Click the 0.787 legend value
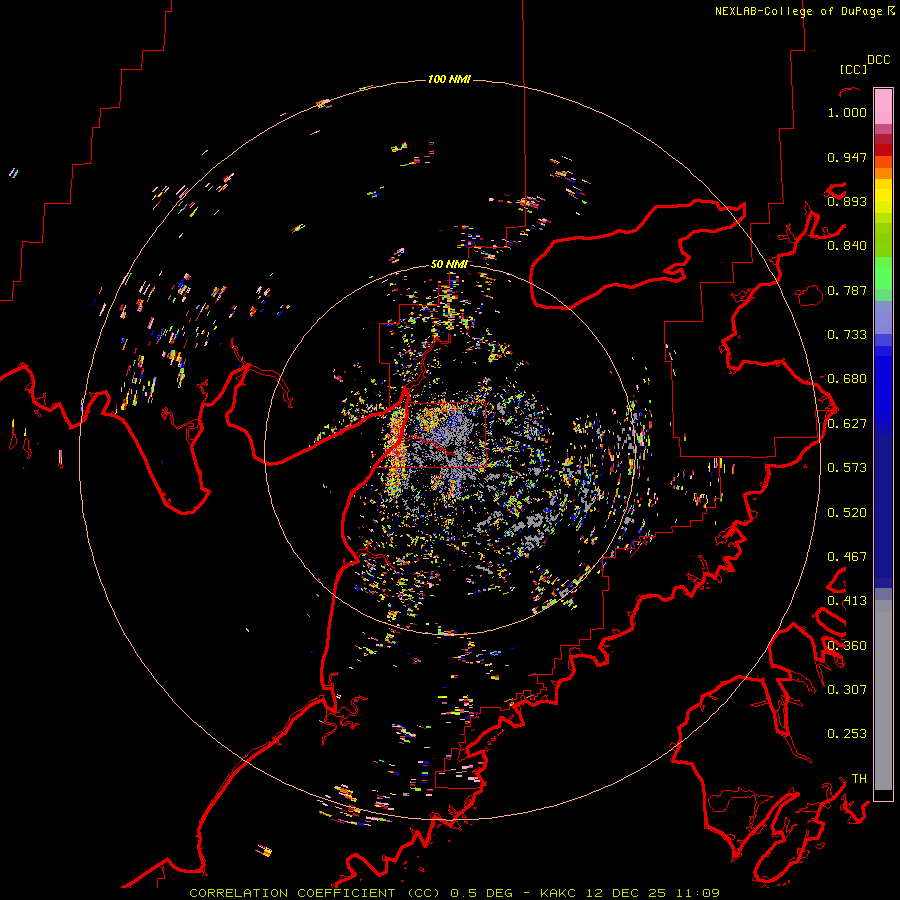This screenshot has height=900, width=900. [x=847, y=290]
